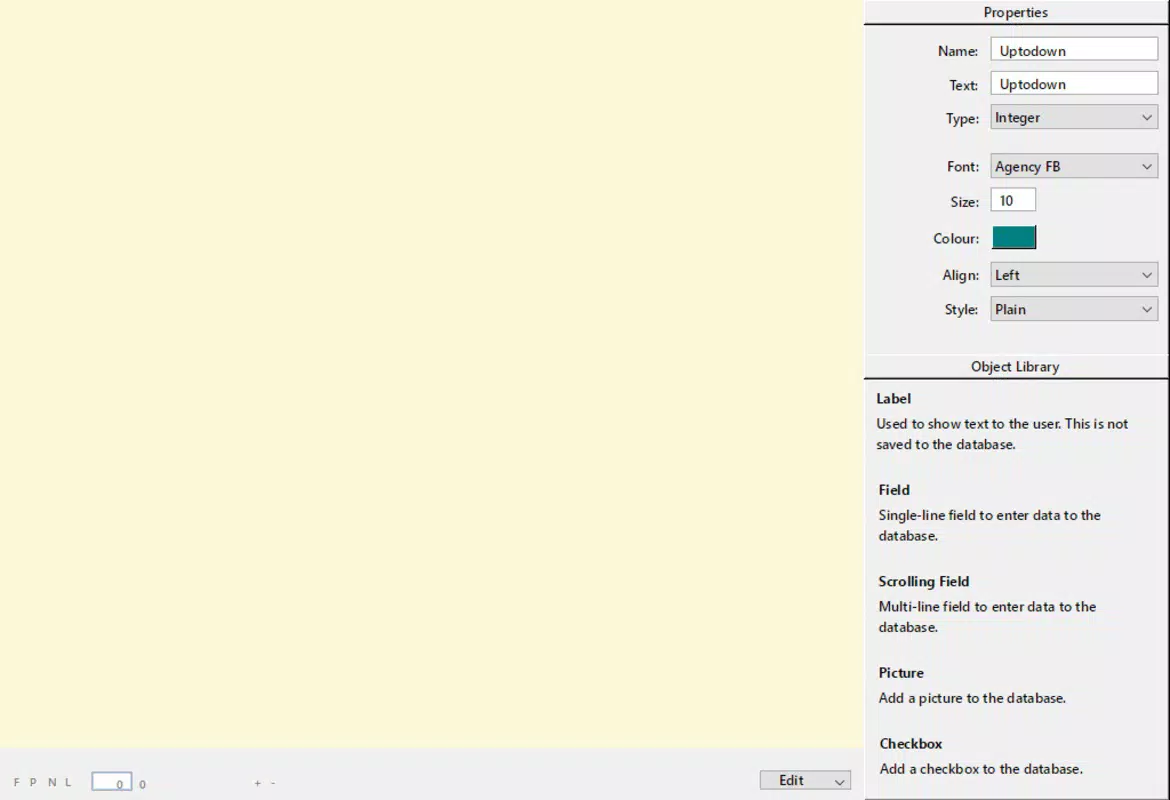Screen dimensions: 1170x800
Task: Open the teal Colour swatch
Action: 1013,237
